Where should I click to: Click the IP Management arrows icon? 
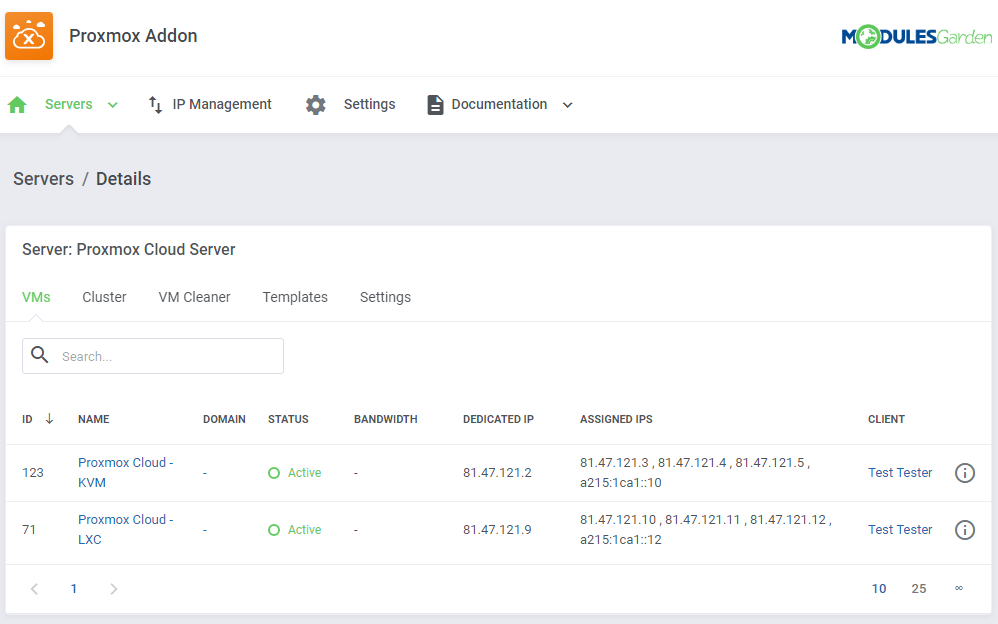(155, 104)
